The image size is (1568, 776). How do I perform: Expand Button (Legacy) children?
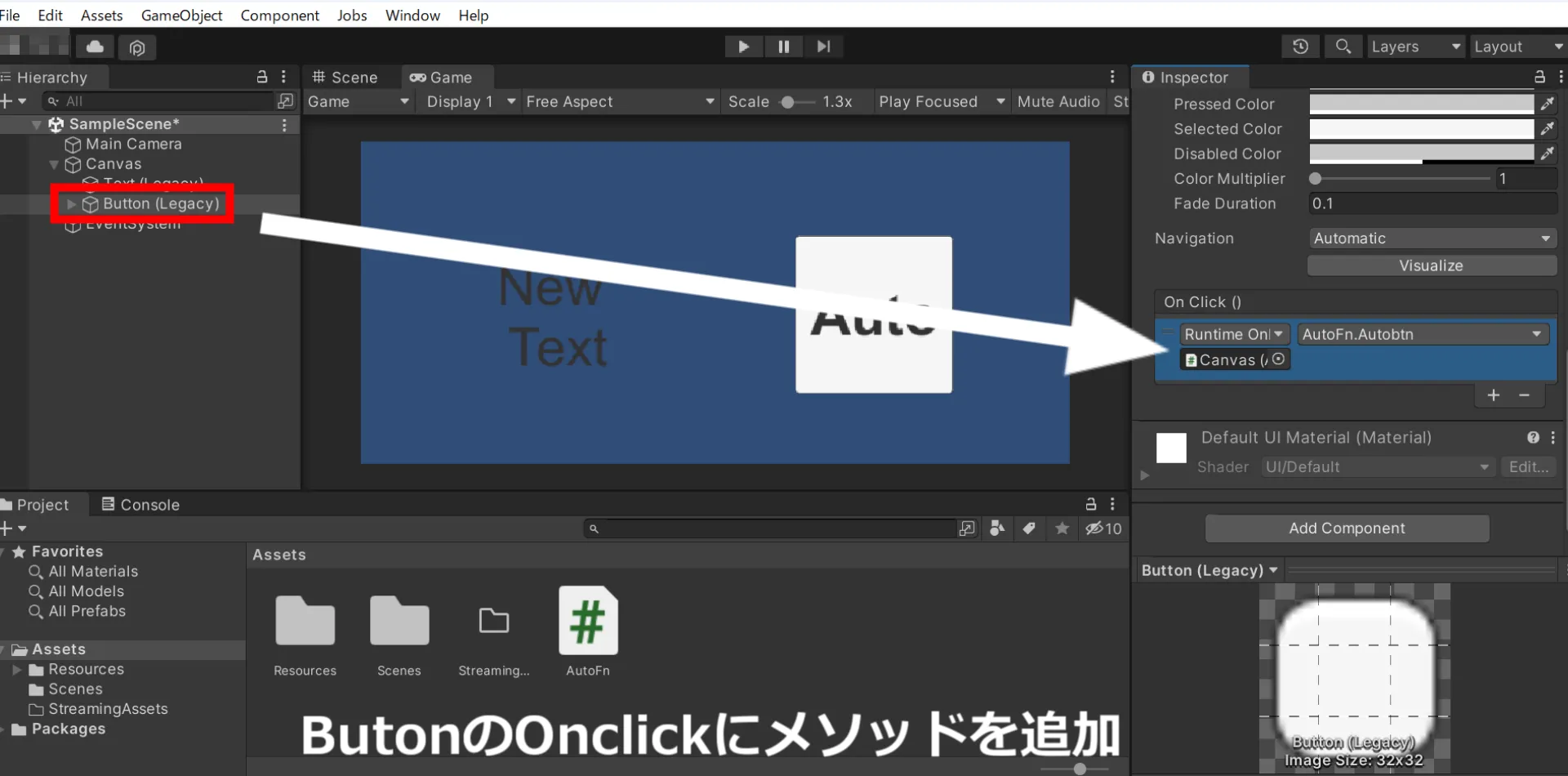click(72, 203)
